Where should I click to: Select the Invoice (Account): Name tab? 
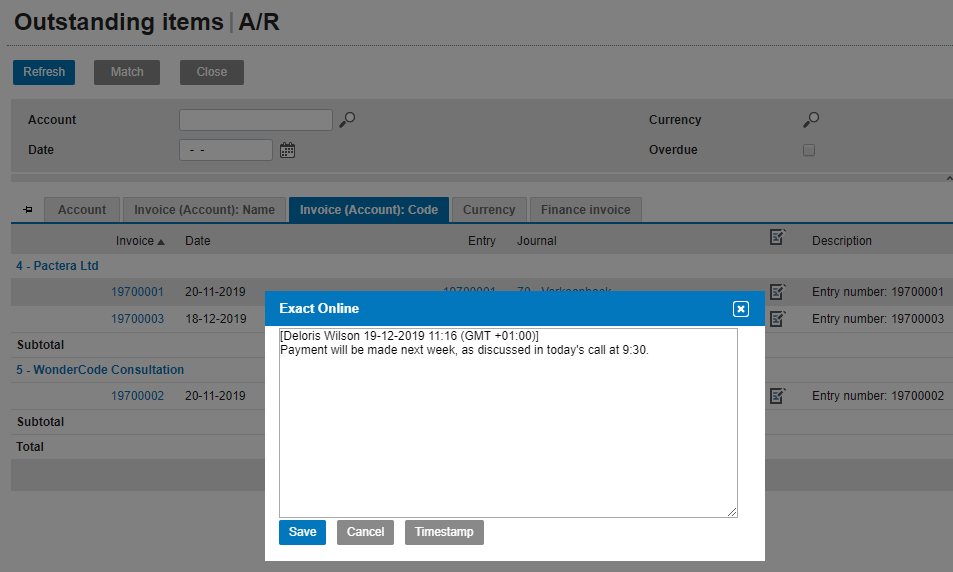pyautogui.click(x=204, y=210)
